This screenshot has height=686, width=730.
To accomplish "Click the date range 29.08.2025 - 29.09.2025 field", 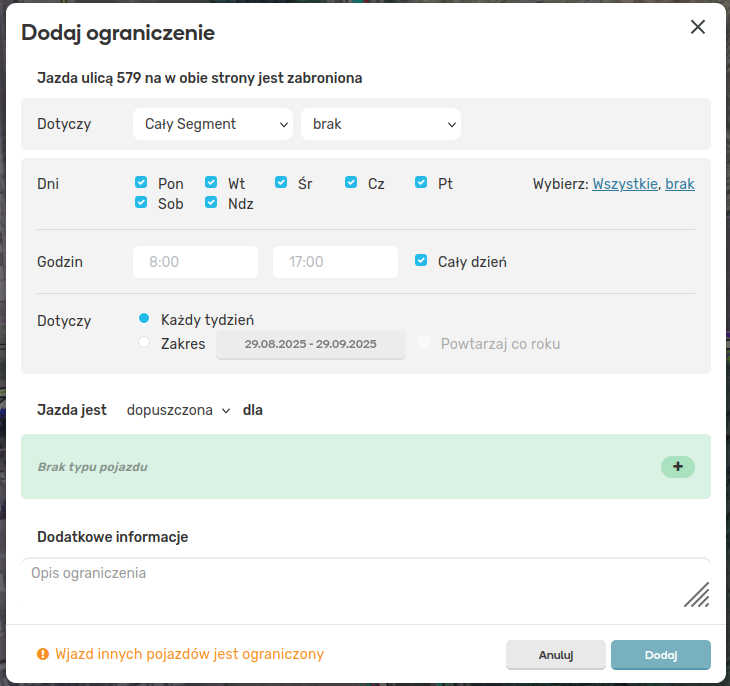I will pos(311,344).
